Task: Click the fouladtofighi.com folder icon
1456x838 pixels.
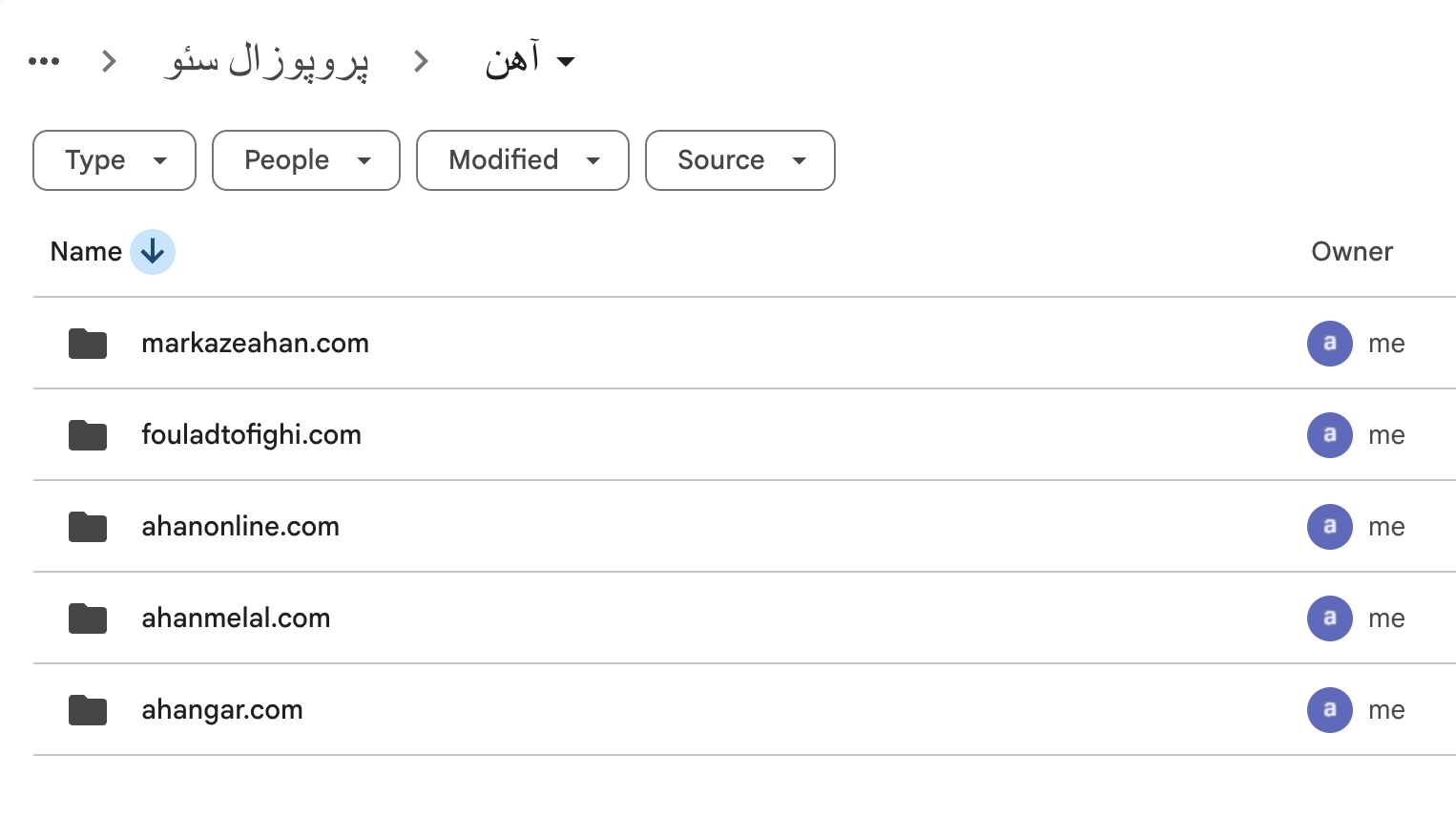Action: pyautogui.click(x=87, y=435)
